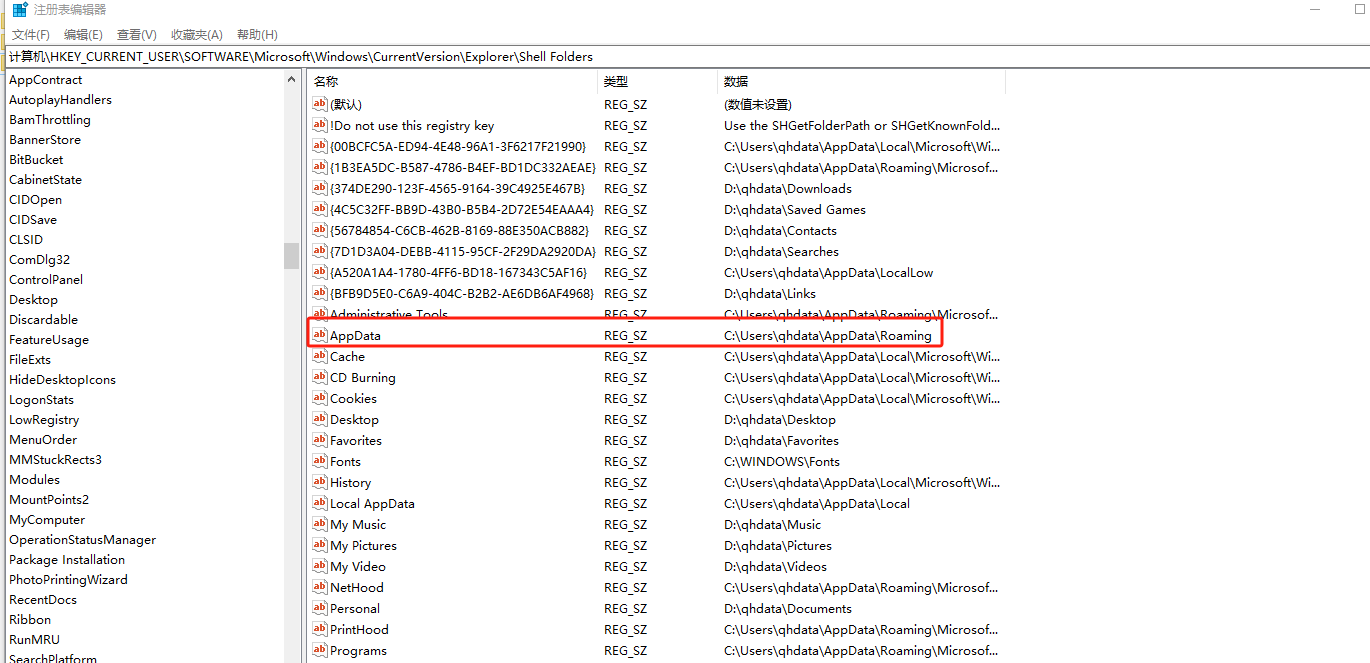Viewport: 1370px width, 663px height.
Task: Select the AppContract key in tree
Action: [x=46, y=80]
